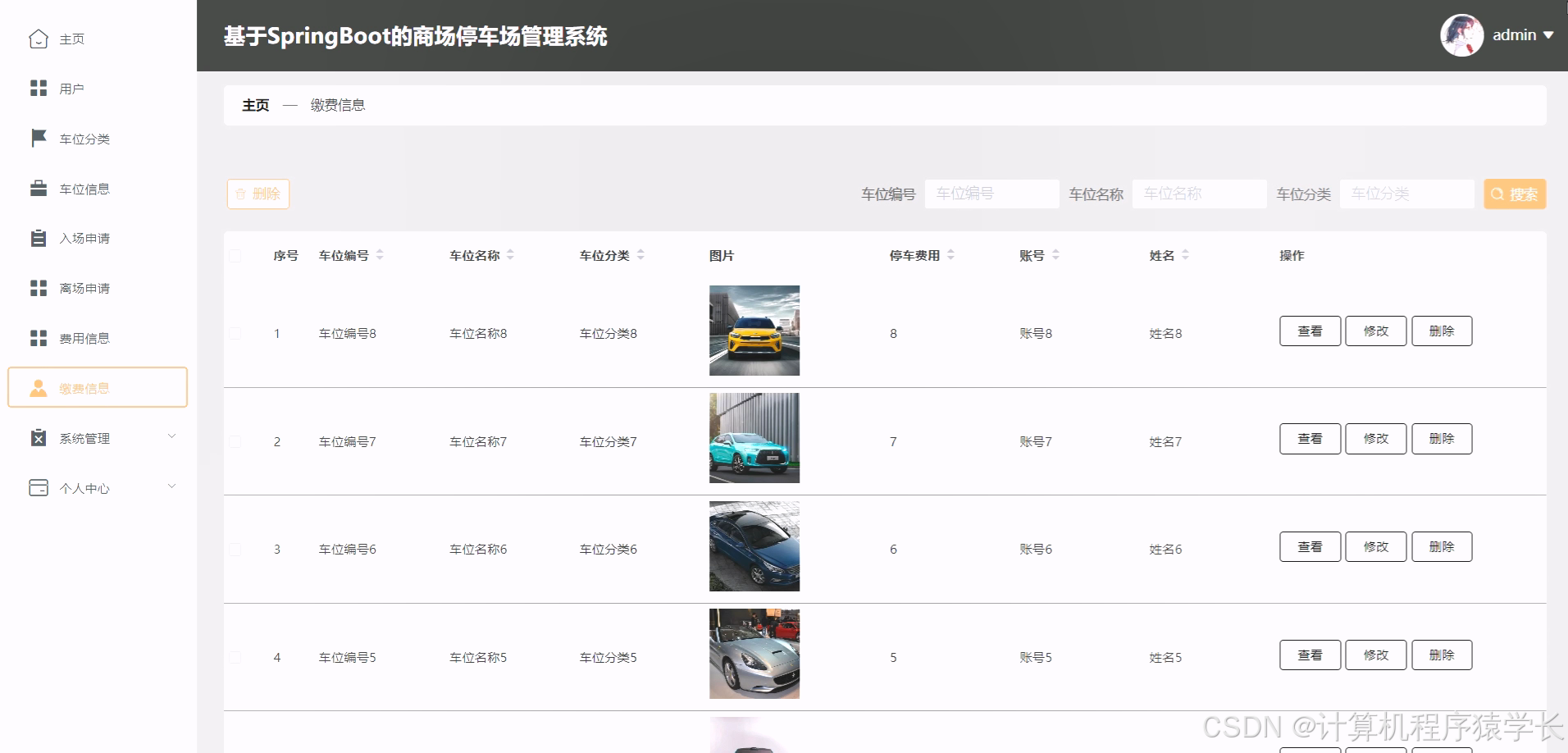The image size is (1568, 753).
Task: Toggle the select-all checkbox in table header
Action: coord(235,256)
